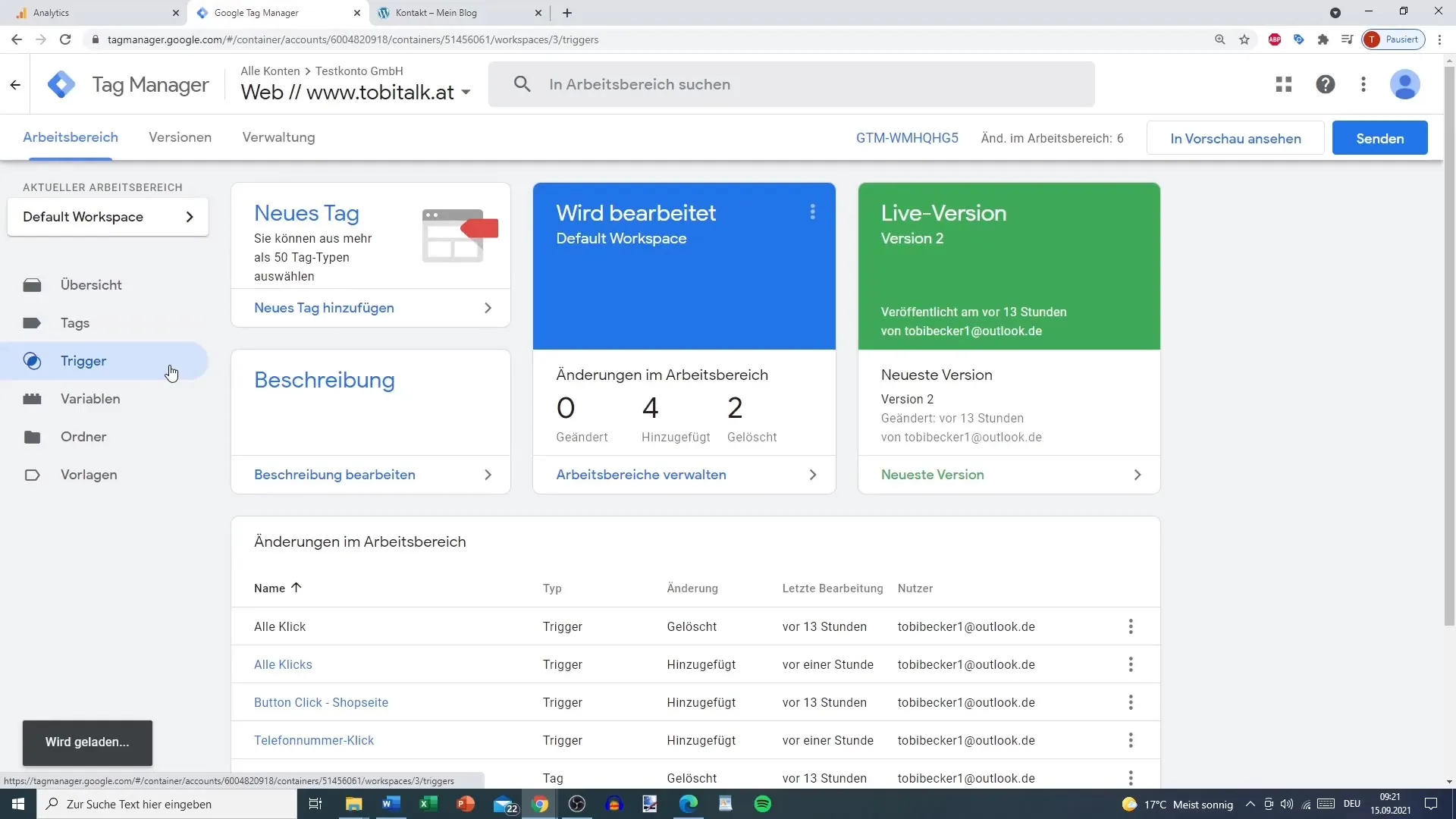
Task: Click the Windows taskbar search box
Action: 167,804
